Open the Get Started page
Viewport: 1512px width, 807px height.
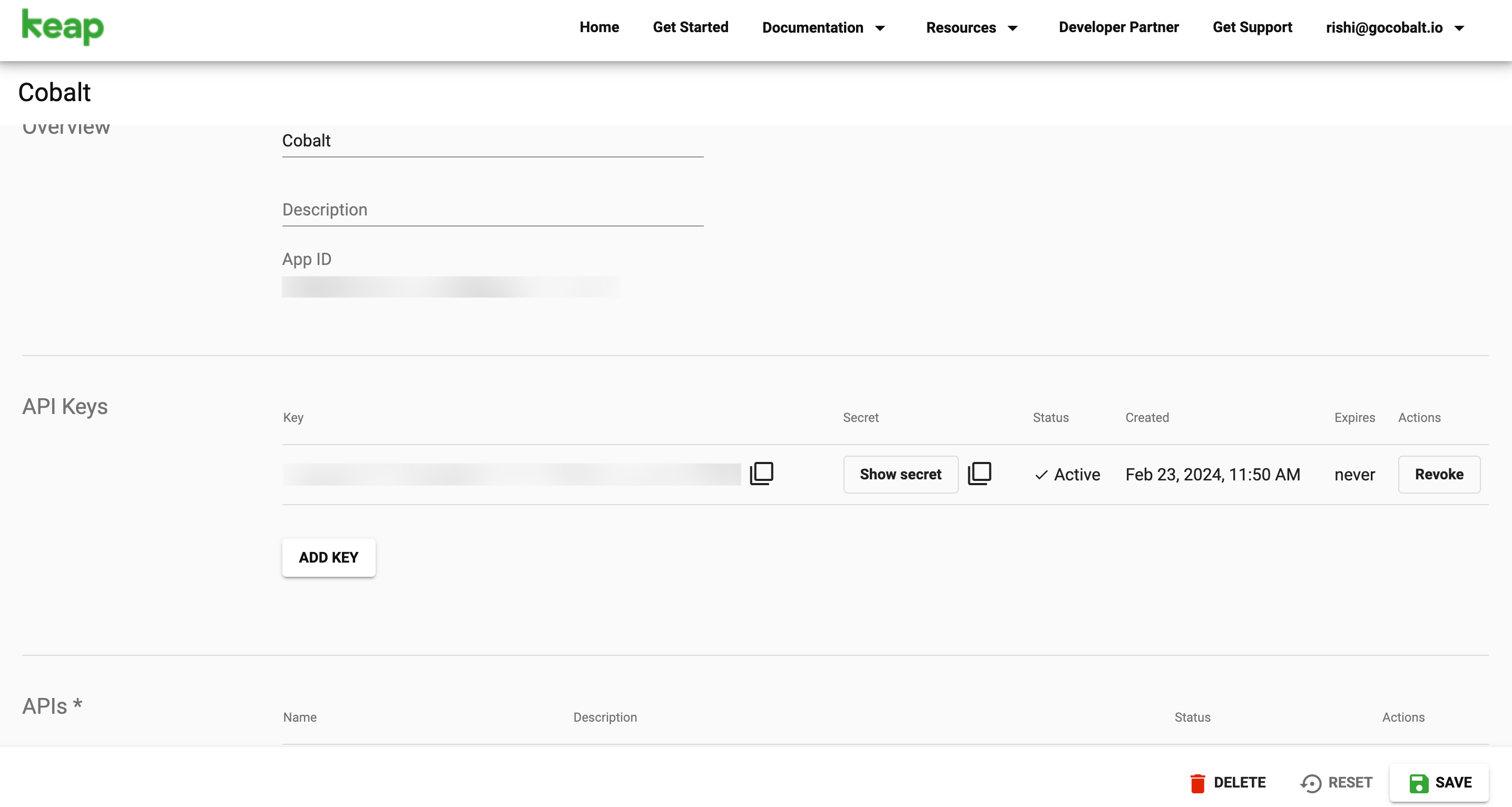coord(690,27)
